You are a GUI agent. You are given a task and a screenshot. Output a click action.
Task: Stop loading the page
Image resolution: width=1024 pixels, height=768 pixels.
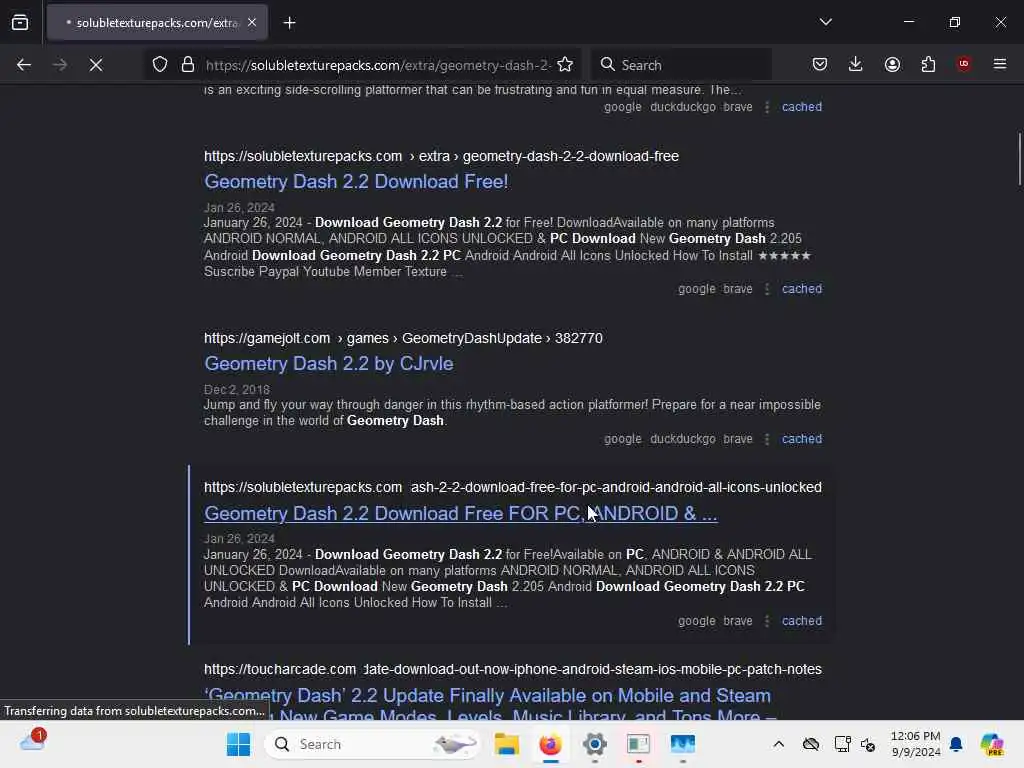pyautogui.click(x=96, y=65)
